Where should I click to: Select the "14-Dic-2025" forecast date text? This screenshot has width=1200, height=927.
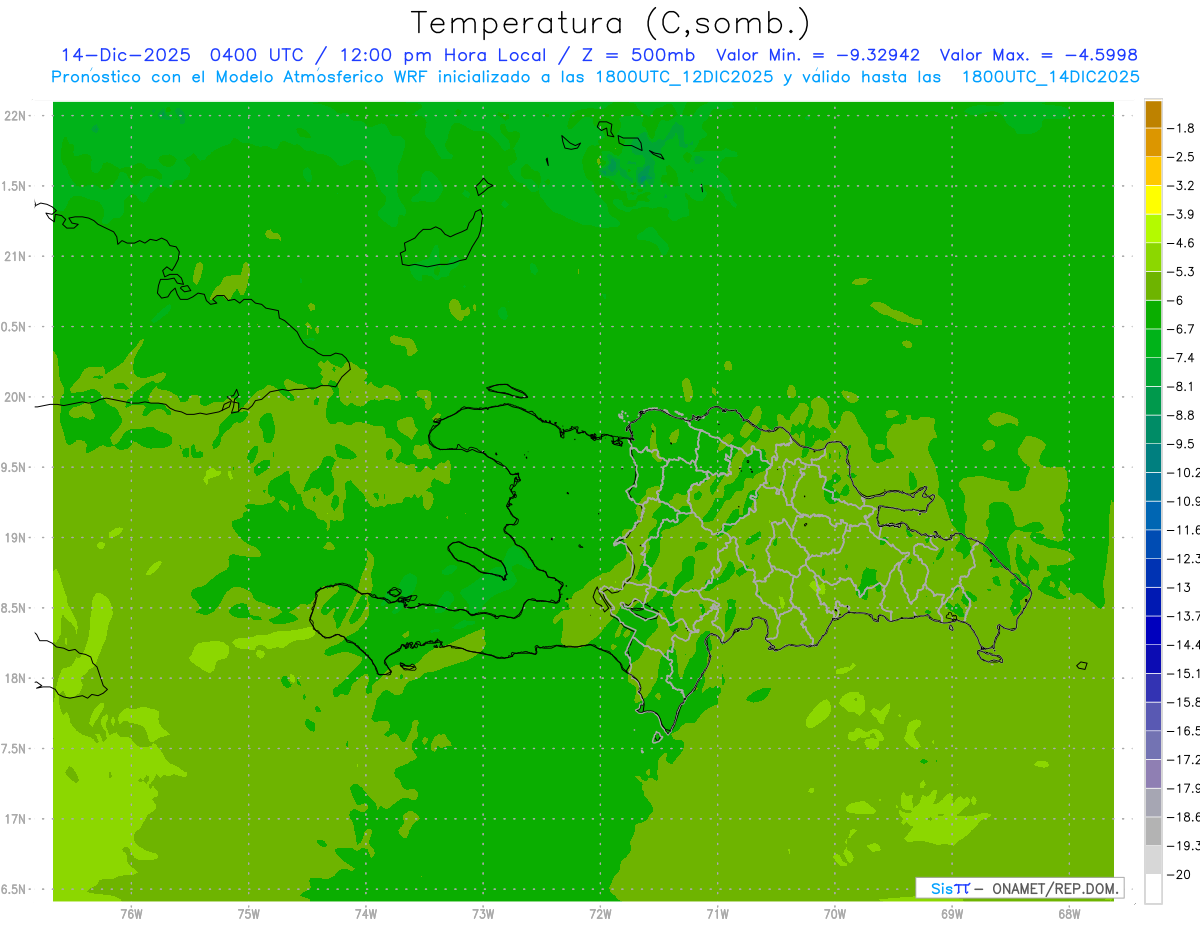point(125,55)
